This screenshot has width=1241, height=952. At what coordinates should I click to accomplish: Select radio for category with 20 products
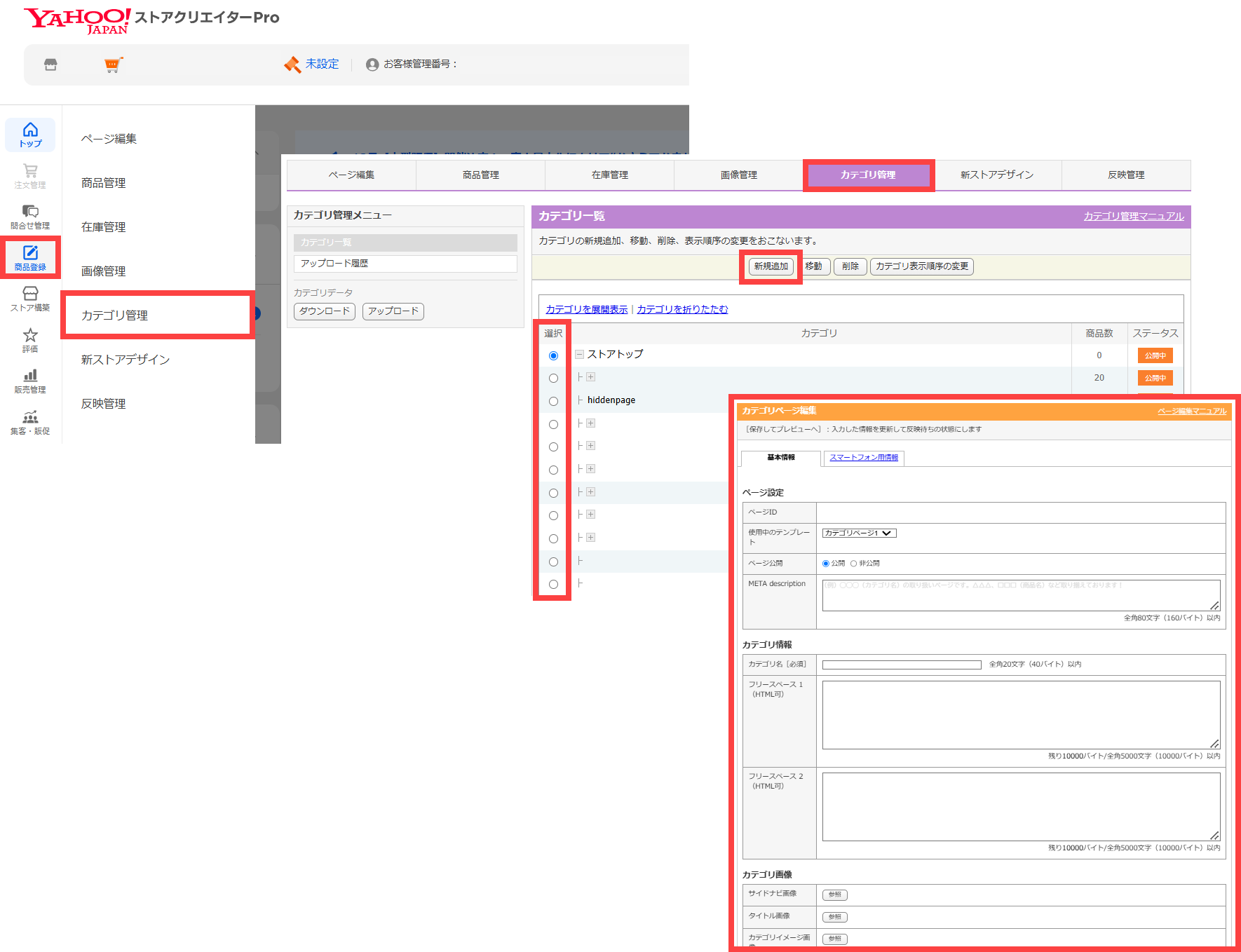[x=553, y=378]
